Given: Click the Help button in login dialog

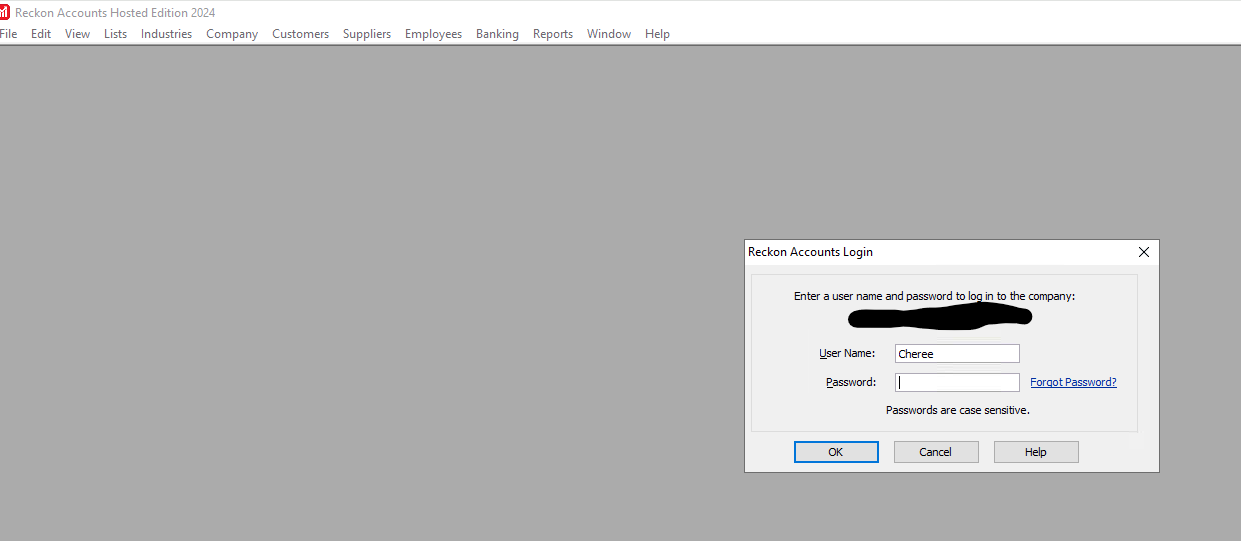Looking at the screenshot, I should 1036,452.
